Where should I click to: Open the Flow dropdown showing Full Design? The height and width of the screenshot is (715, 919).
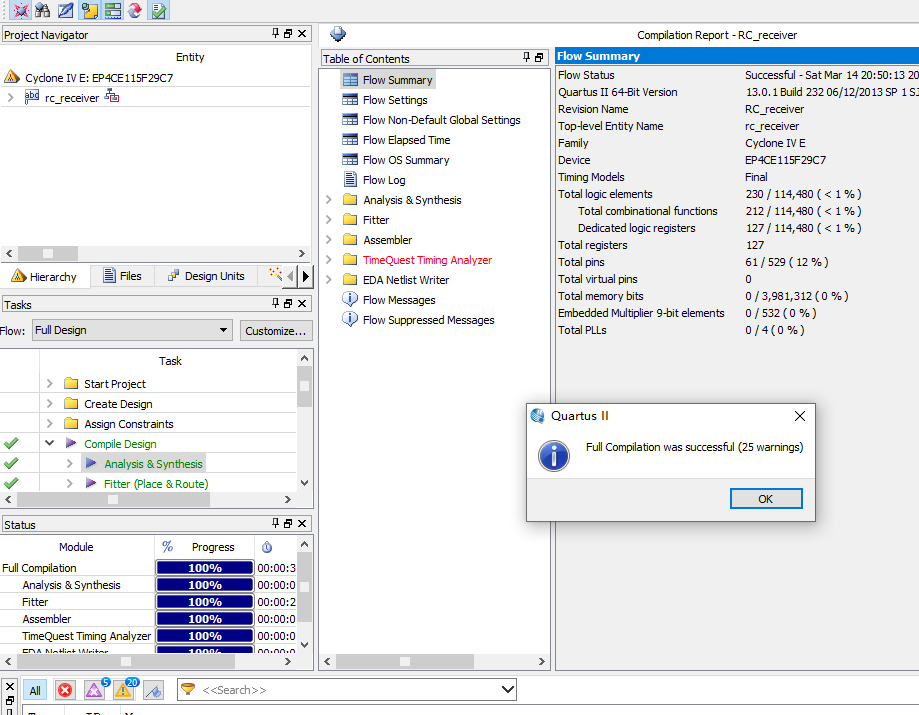pyautogui.click(x=132, y=330)
